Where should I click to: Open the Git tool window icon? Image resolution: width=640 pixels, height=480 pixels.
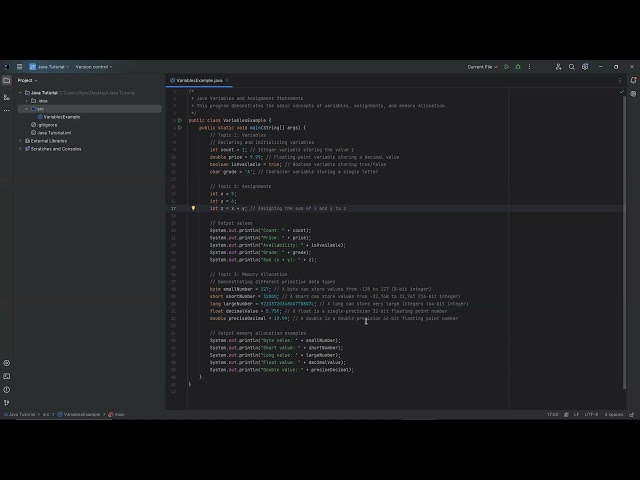(7, 403)
